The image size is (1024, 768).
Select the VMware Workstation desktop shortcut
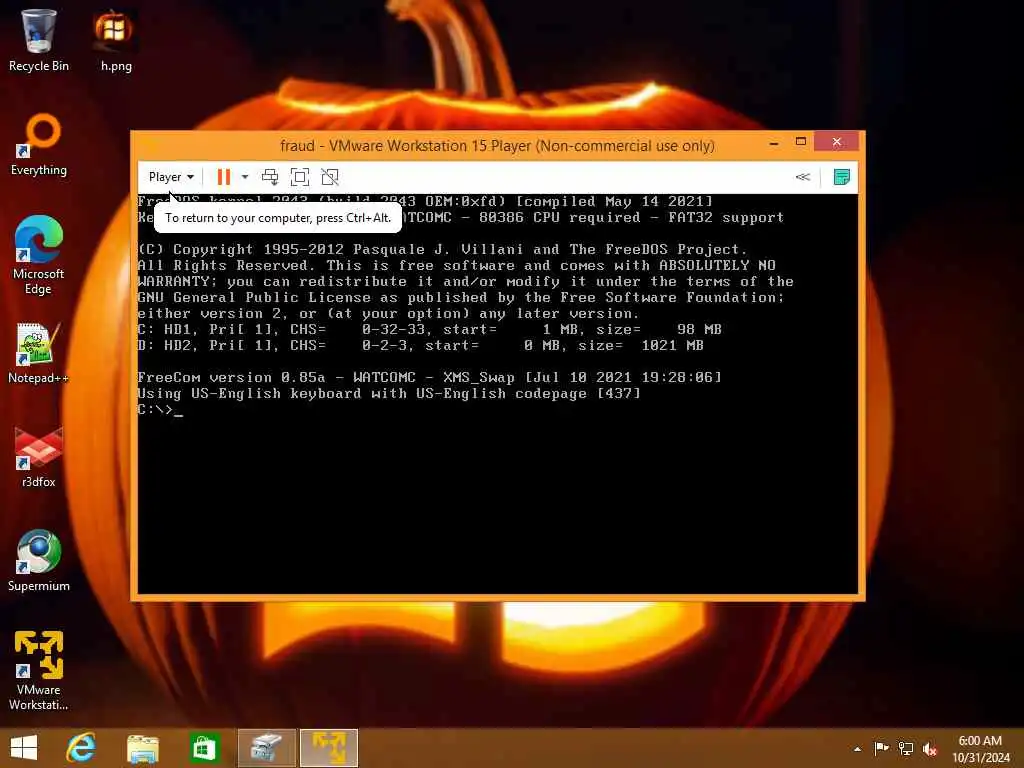pos(39,671)
